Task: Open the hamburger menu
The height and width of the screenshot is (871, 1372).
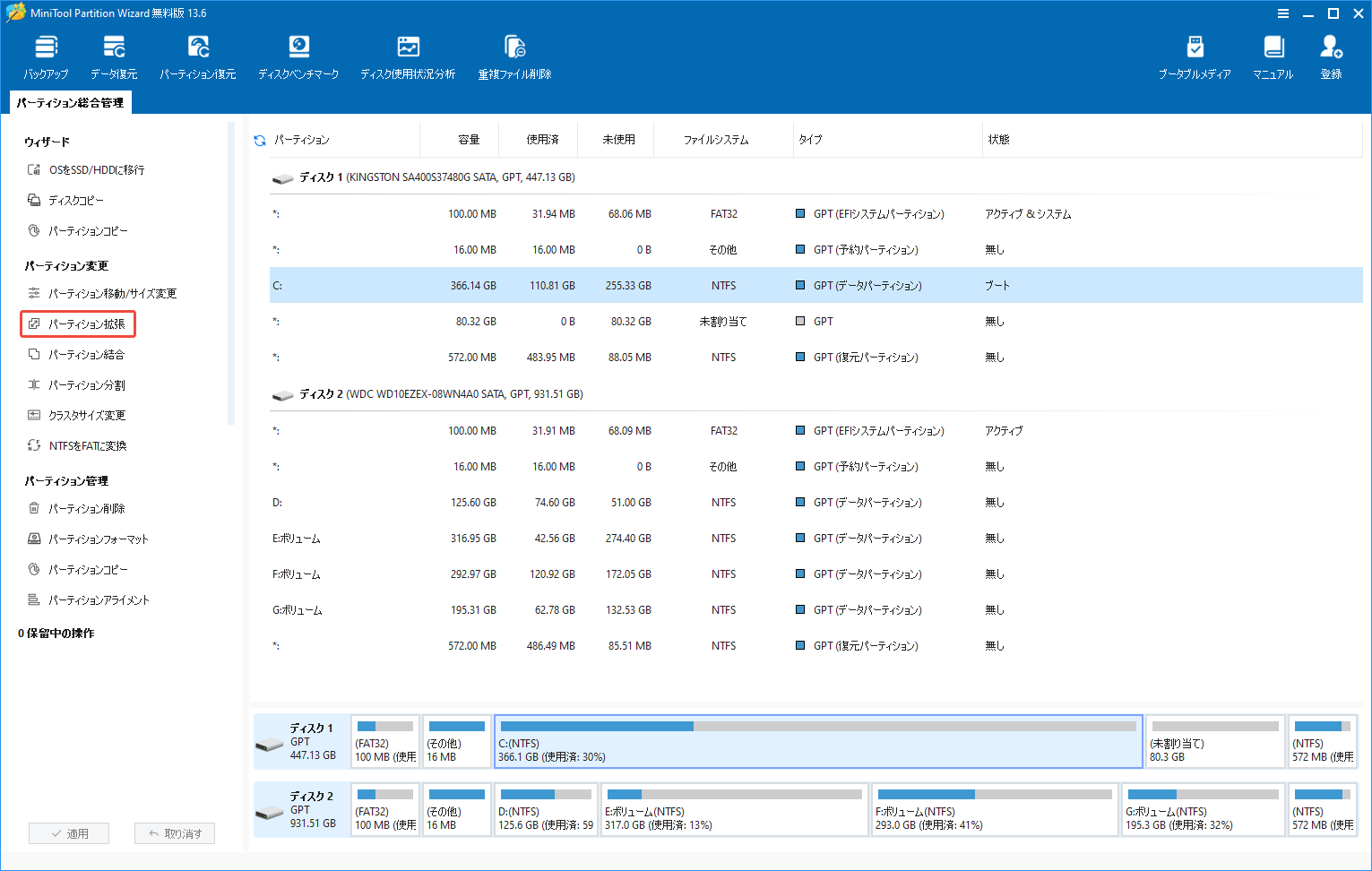Action: click(1283, 13)
